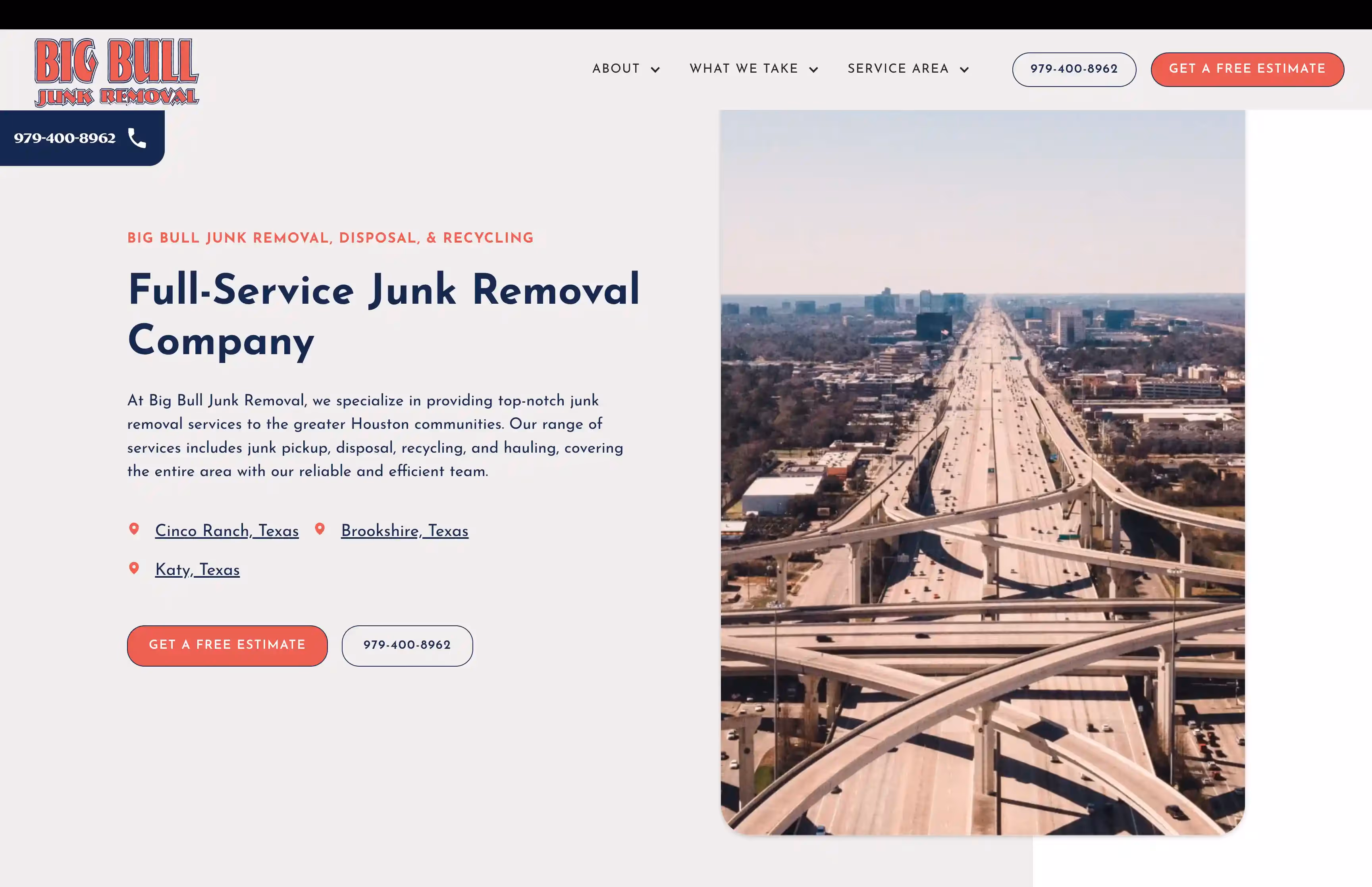Screen dimensions: 1372x887
Task: Click map pin beside Brookshire, Texas
Action: tap(320, 529)
